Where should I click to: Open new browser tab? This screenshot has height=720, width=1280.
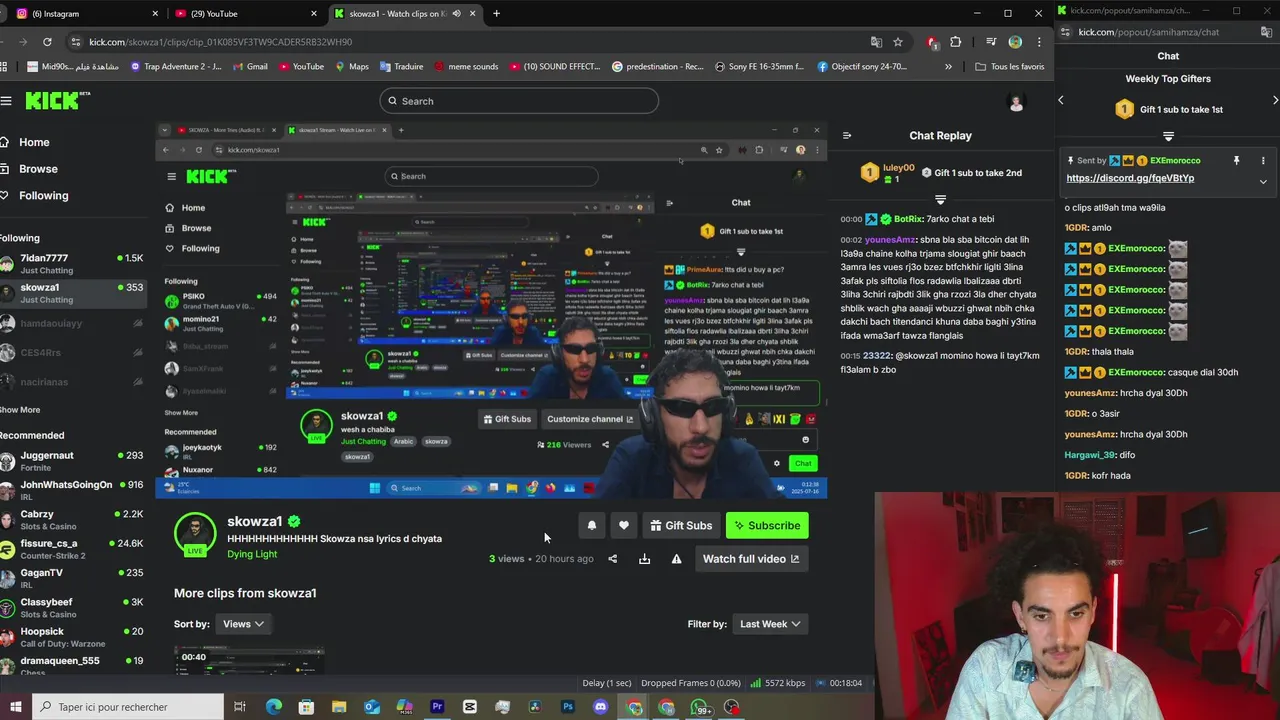click(x=496, y=14)
